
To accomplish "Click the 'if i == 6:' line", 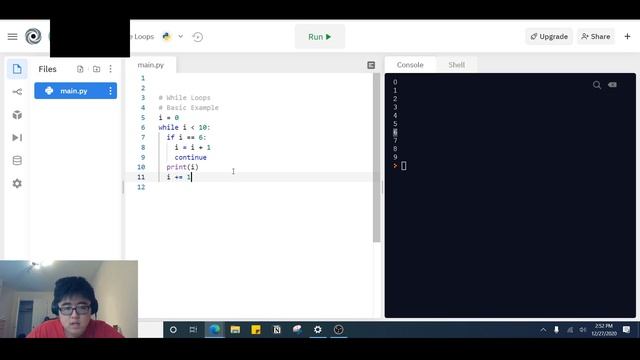I will 186,137.
